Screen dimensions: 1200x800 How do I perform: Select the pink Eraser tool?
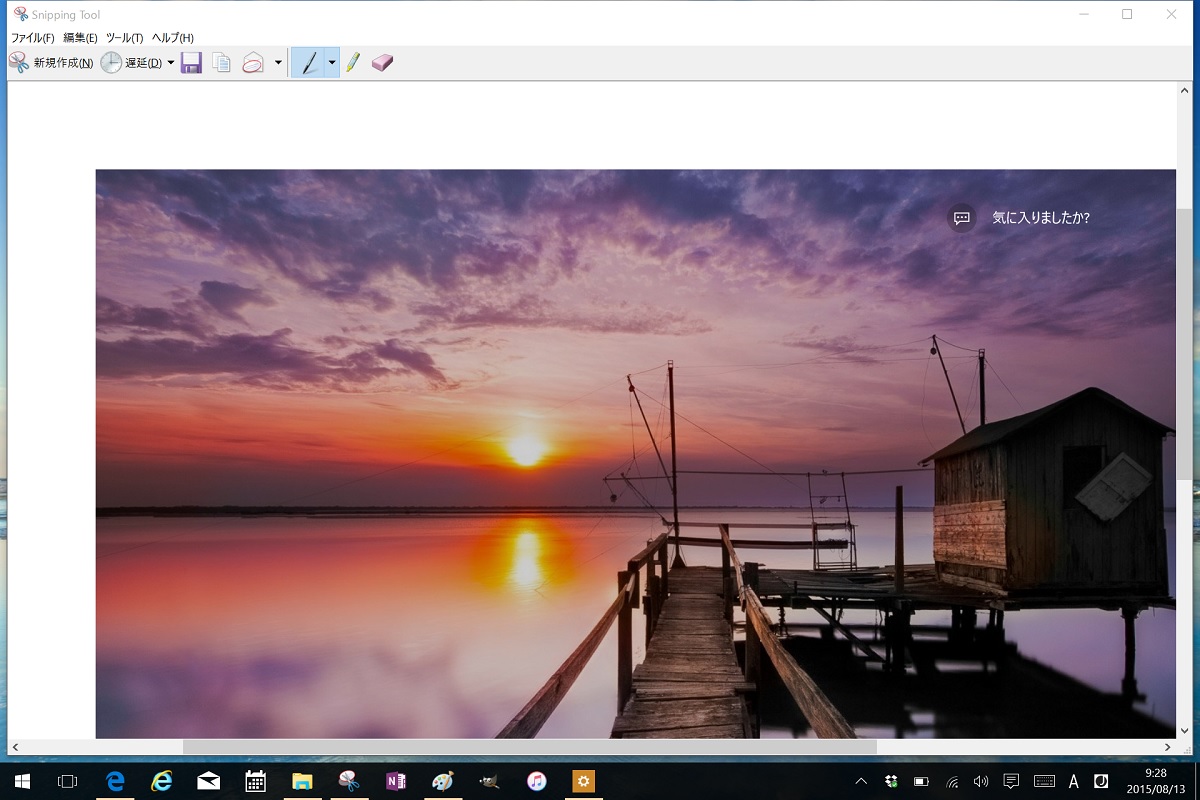click(x=382, y=63)
